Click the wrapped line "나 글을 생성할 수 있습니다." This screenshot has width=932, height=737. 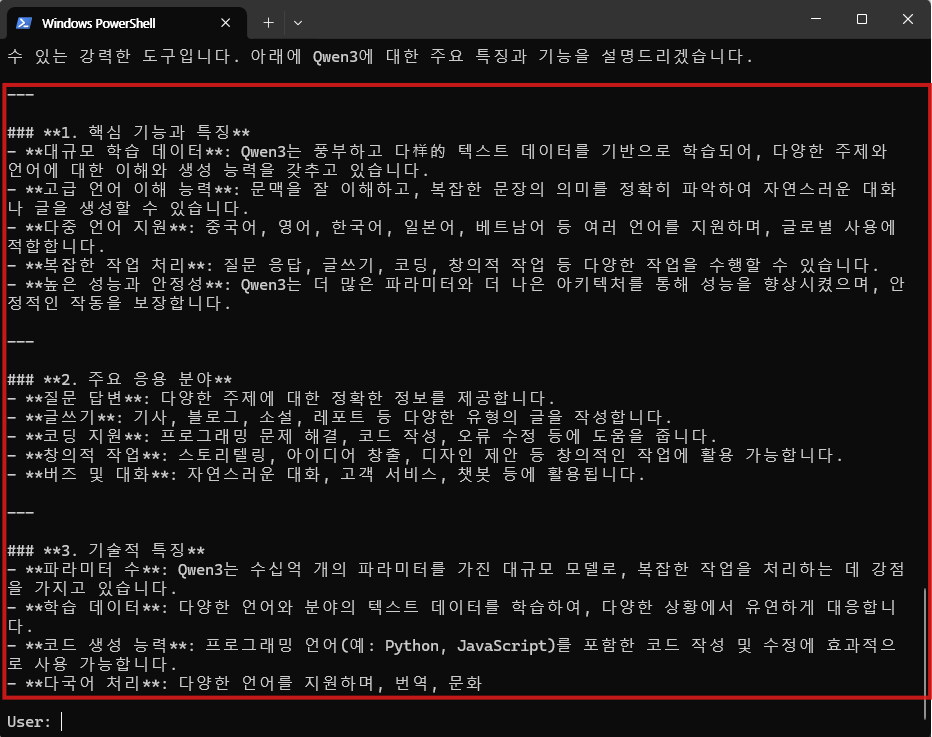(128, 208)
